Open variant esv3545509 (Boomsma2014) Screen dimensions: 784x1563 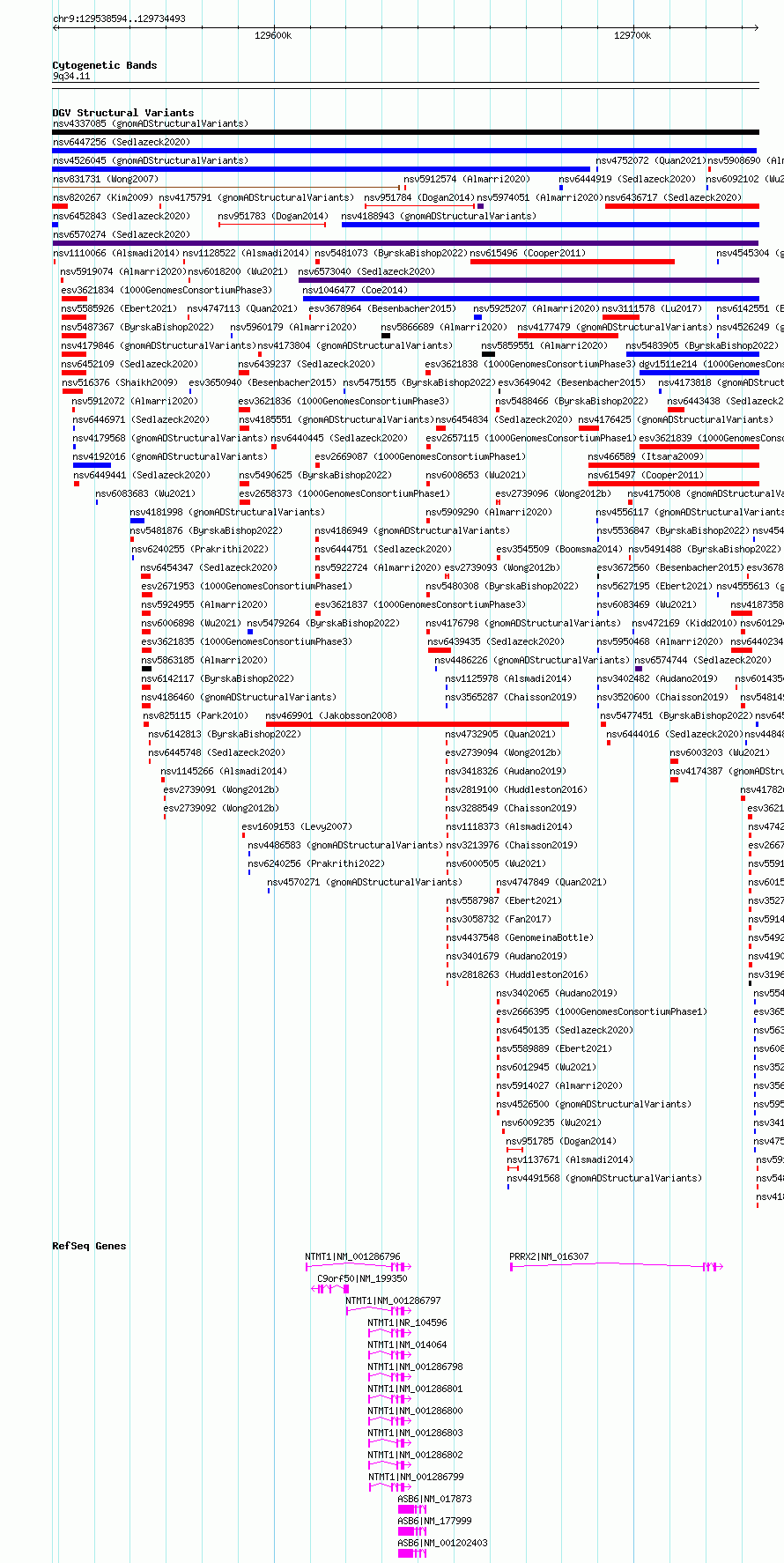pyautogui.click(x=559, y=549)
